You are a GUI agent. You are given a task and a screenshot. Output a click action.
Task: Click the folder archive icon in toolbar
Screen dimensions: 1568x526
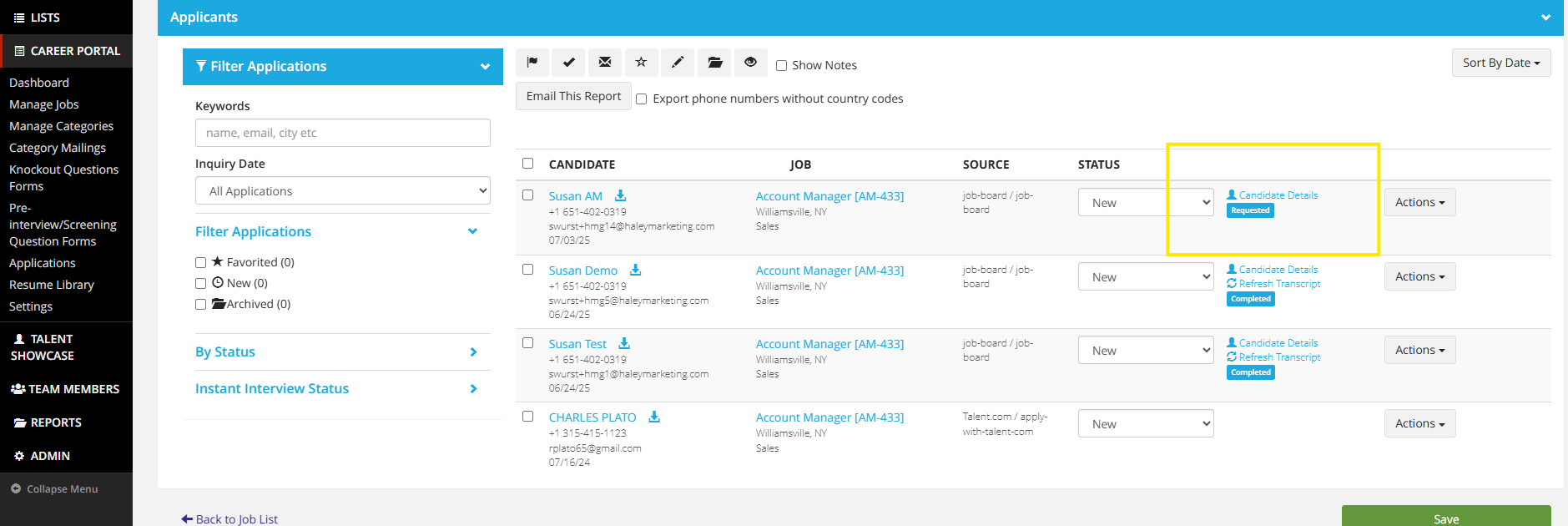pos(714,63)
